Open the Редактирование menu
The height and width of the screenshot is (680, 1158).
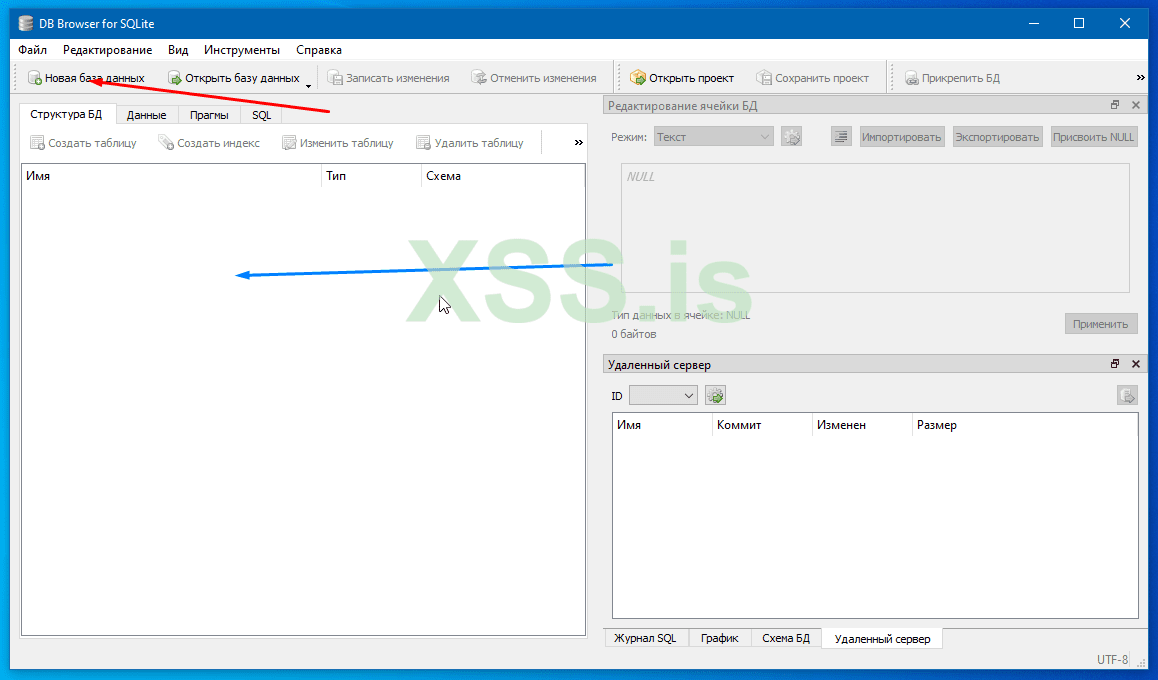pyautogui.click(x=108, y=49)
